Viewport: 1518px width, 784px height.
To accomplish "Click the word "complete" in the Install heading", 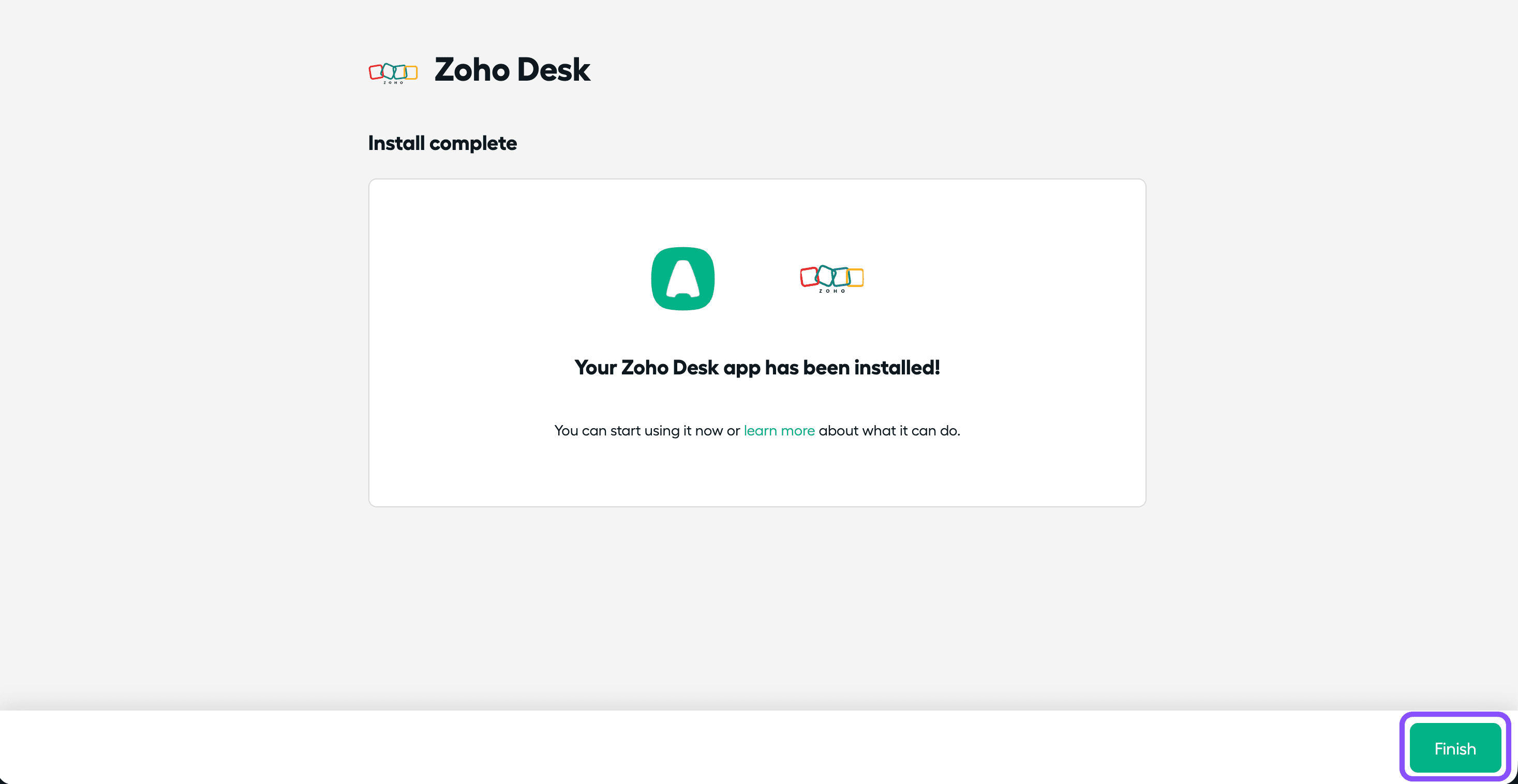I will coord(472,143).
